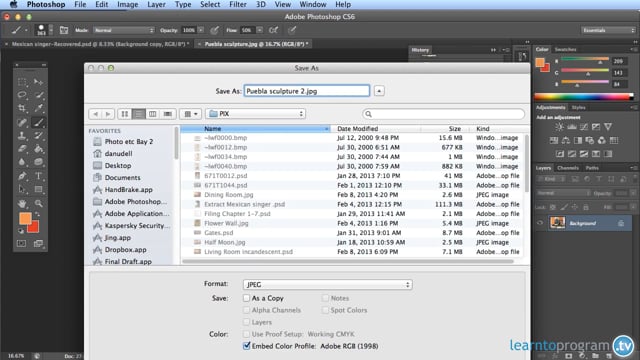The height and width of the screenshot is (360, 640).
Task: Select the Crop tool
Action: [22, 108]
